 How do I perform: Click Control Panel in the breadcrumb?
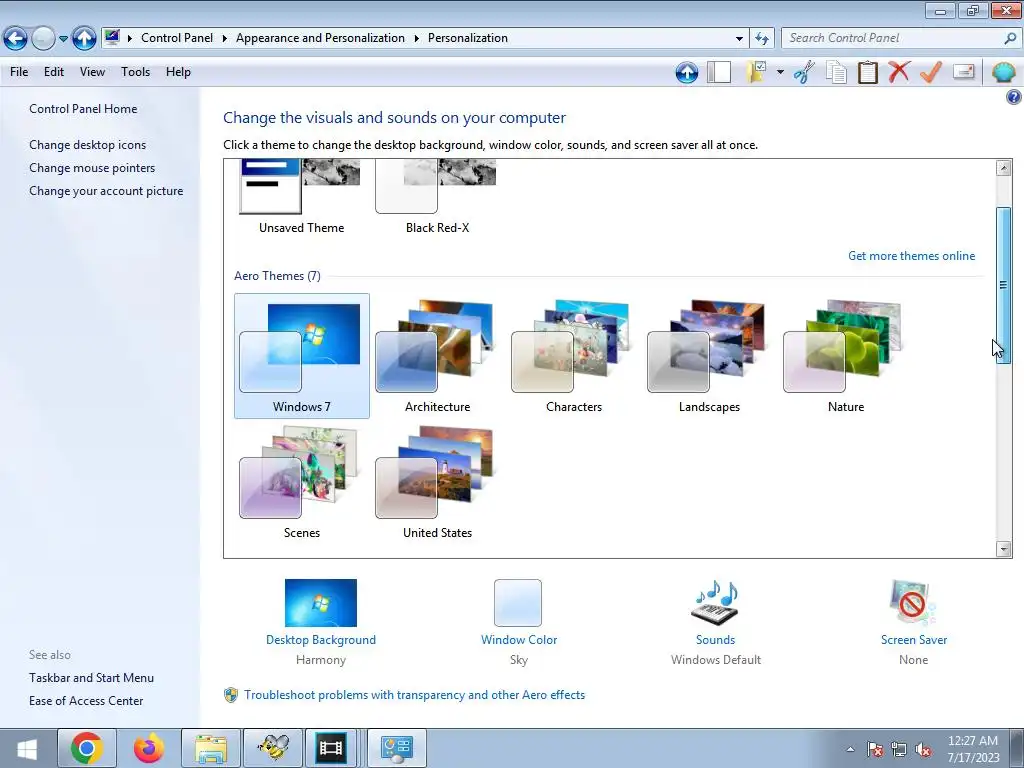(x=177, y=38)
